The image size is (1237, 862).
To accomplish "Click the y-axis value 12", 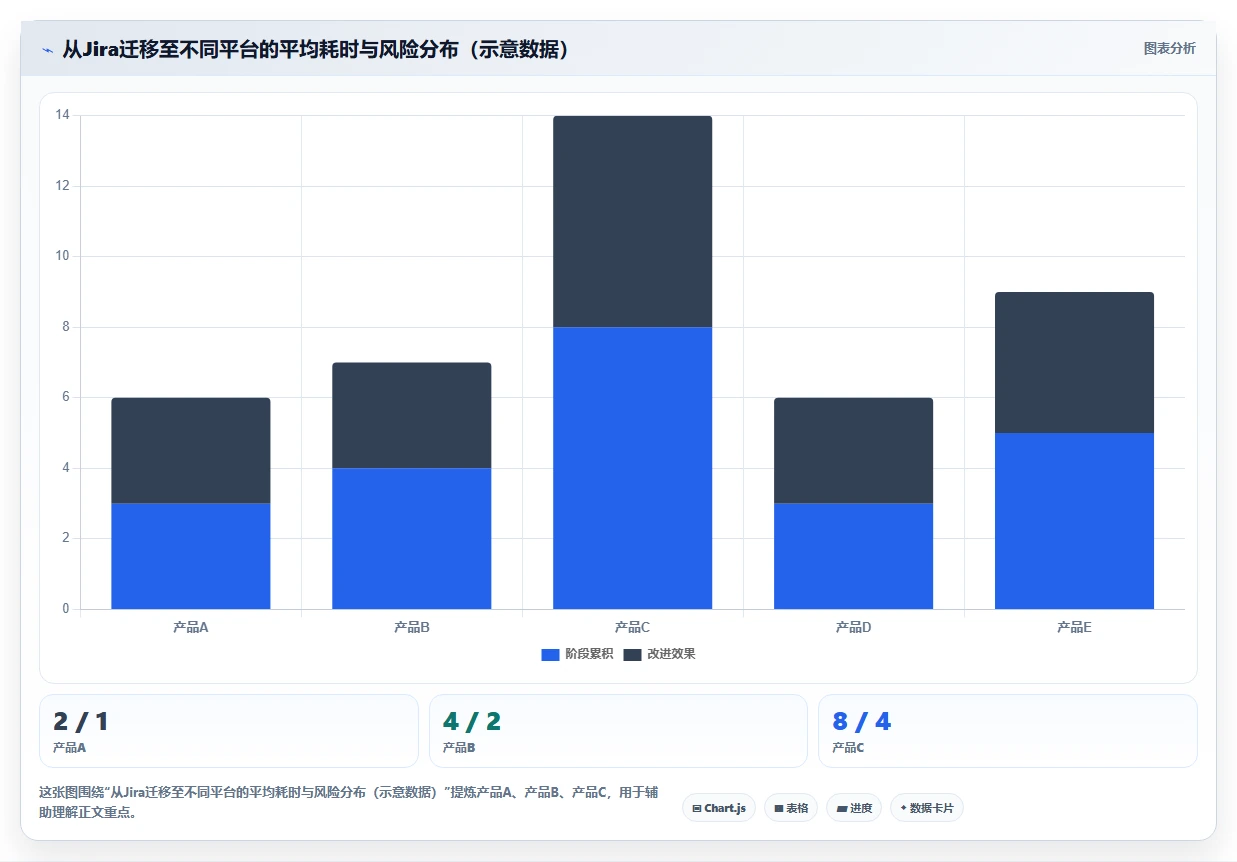I will 63,186.
